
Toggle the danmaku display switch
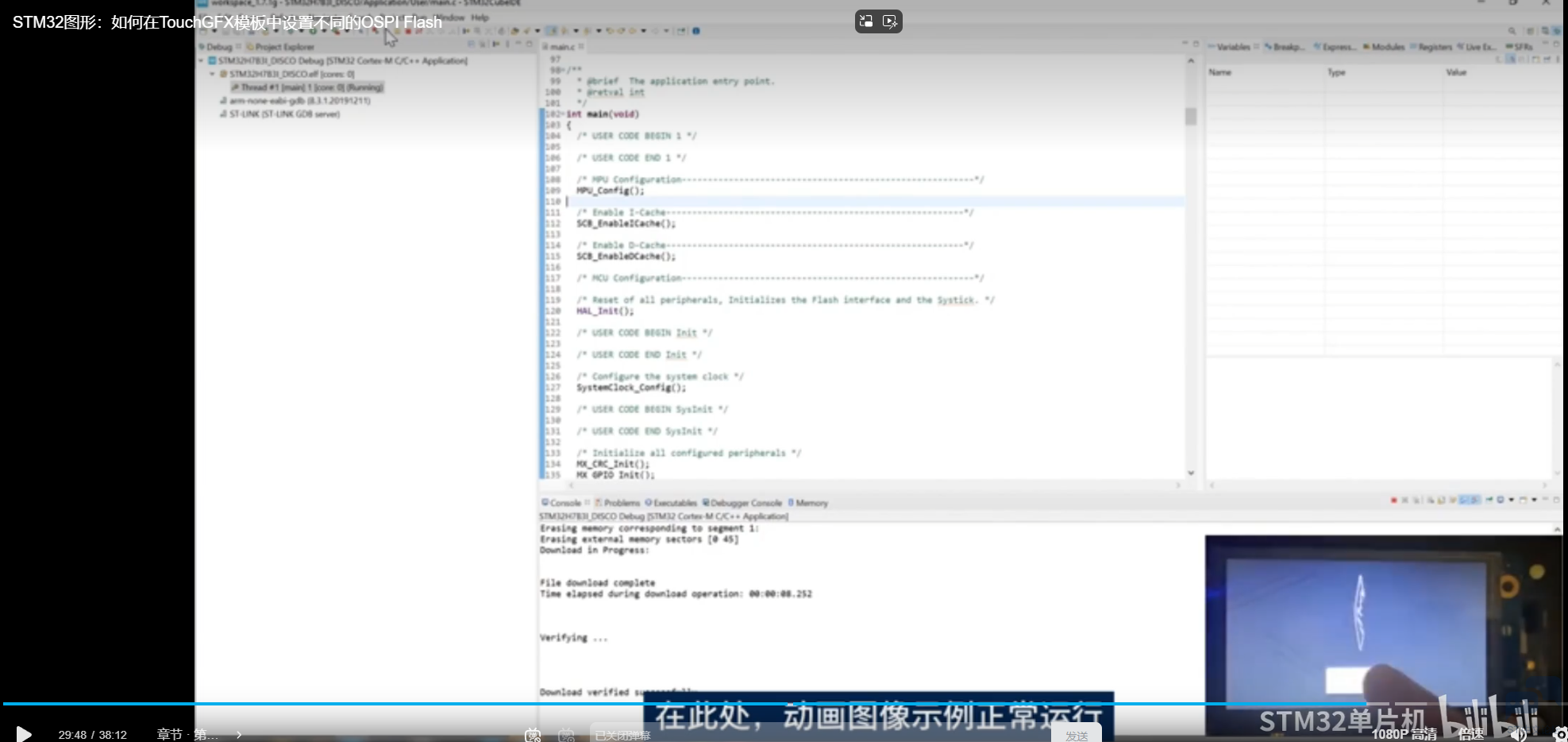(533, 735)
